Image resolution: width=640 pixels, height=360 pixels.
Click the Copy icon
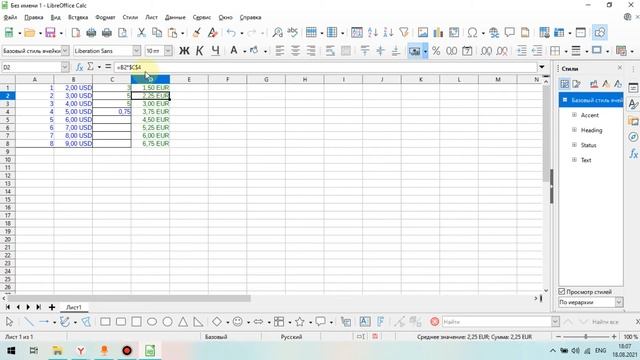pos(157,33)
